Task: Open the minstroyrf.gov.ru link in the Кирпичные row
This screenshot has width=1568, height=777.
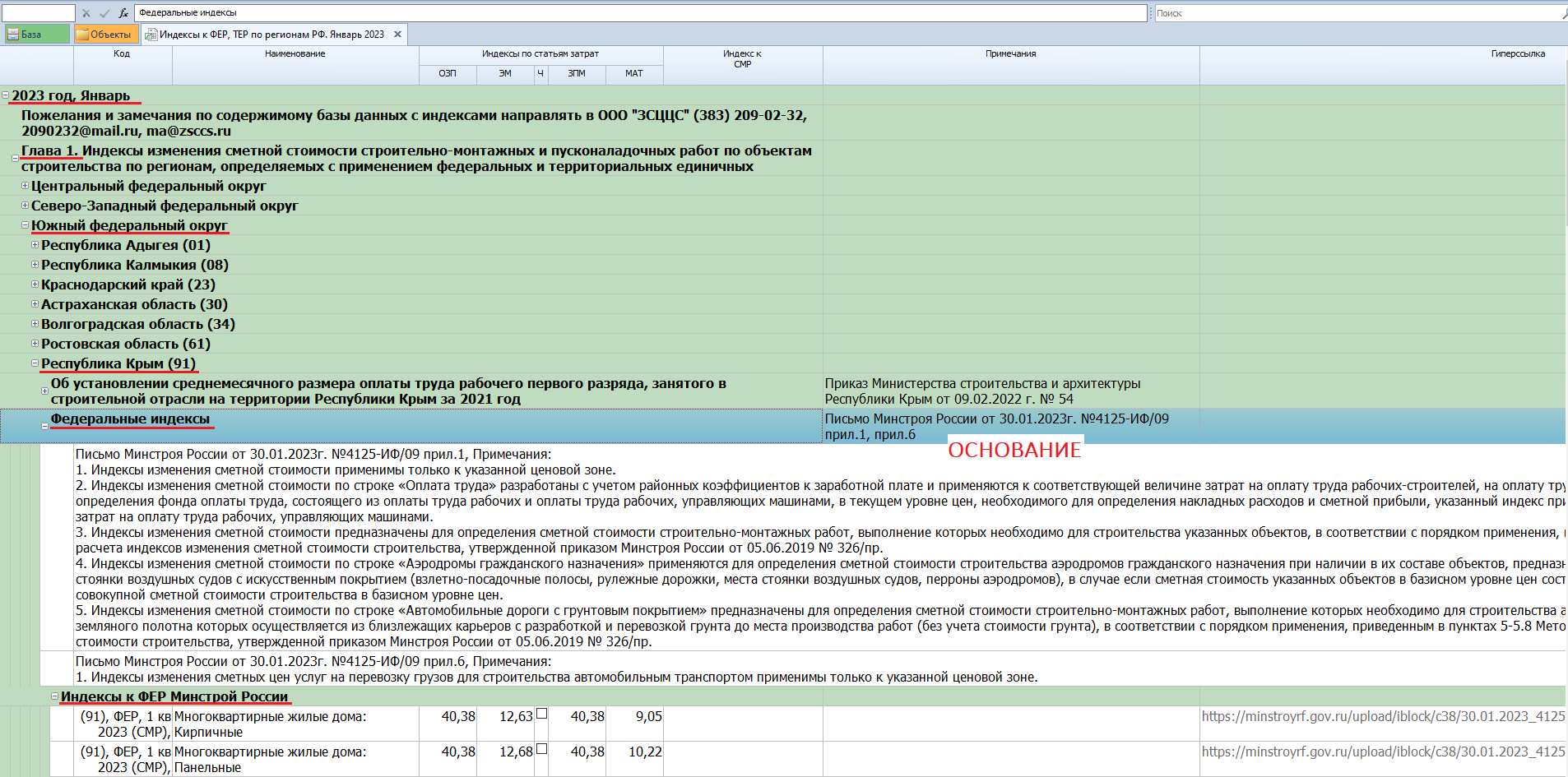Action: point(1383,716)
